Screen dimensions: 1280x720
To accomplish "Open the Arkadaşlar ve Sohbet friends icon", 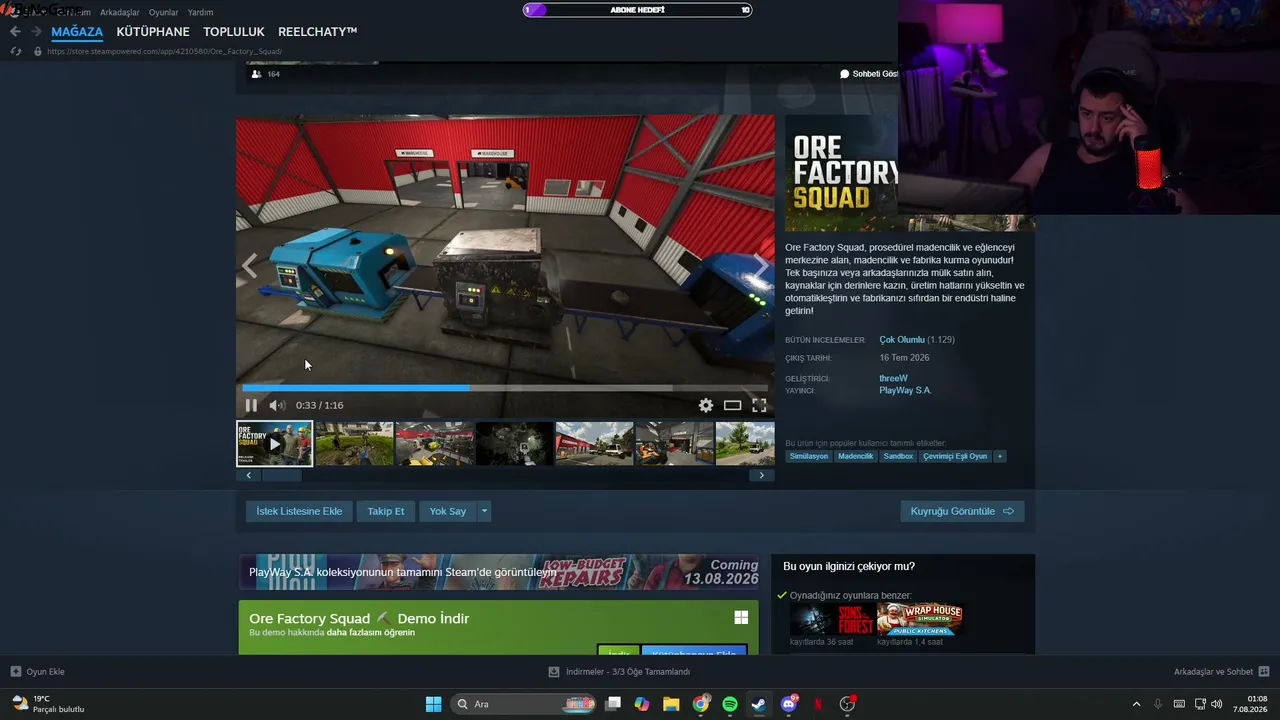I will [1264, 672].
